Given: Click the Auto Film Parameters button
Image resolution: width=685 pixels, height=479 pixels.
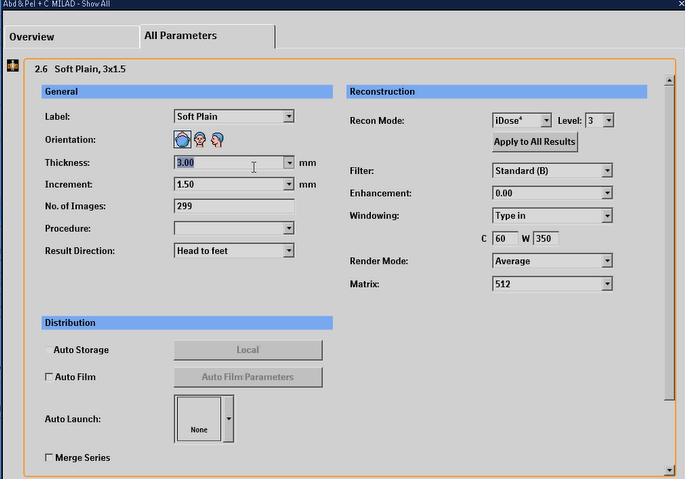Looking at the screenshot, I should (248, 377).
